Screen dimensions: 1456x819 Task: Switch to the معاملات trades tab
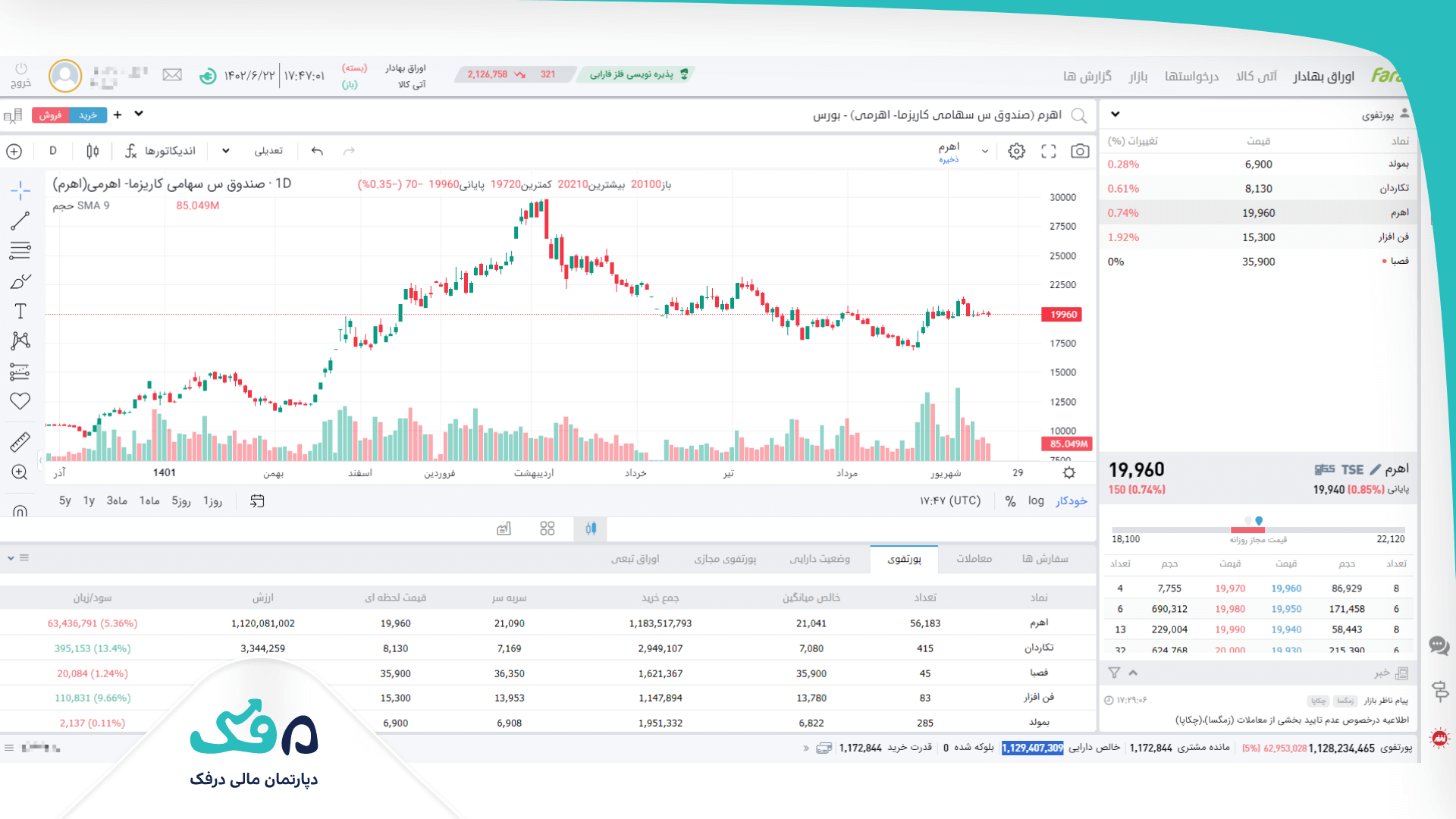tap(974, 559)
